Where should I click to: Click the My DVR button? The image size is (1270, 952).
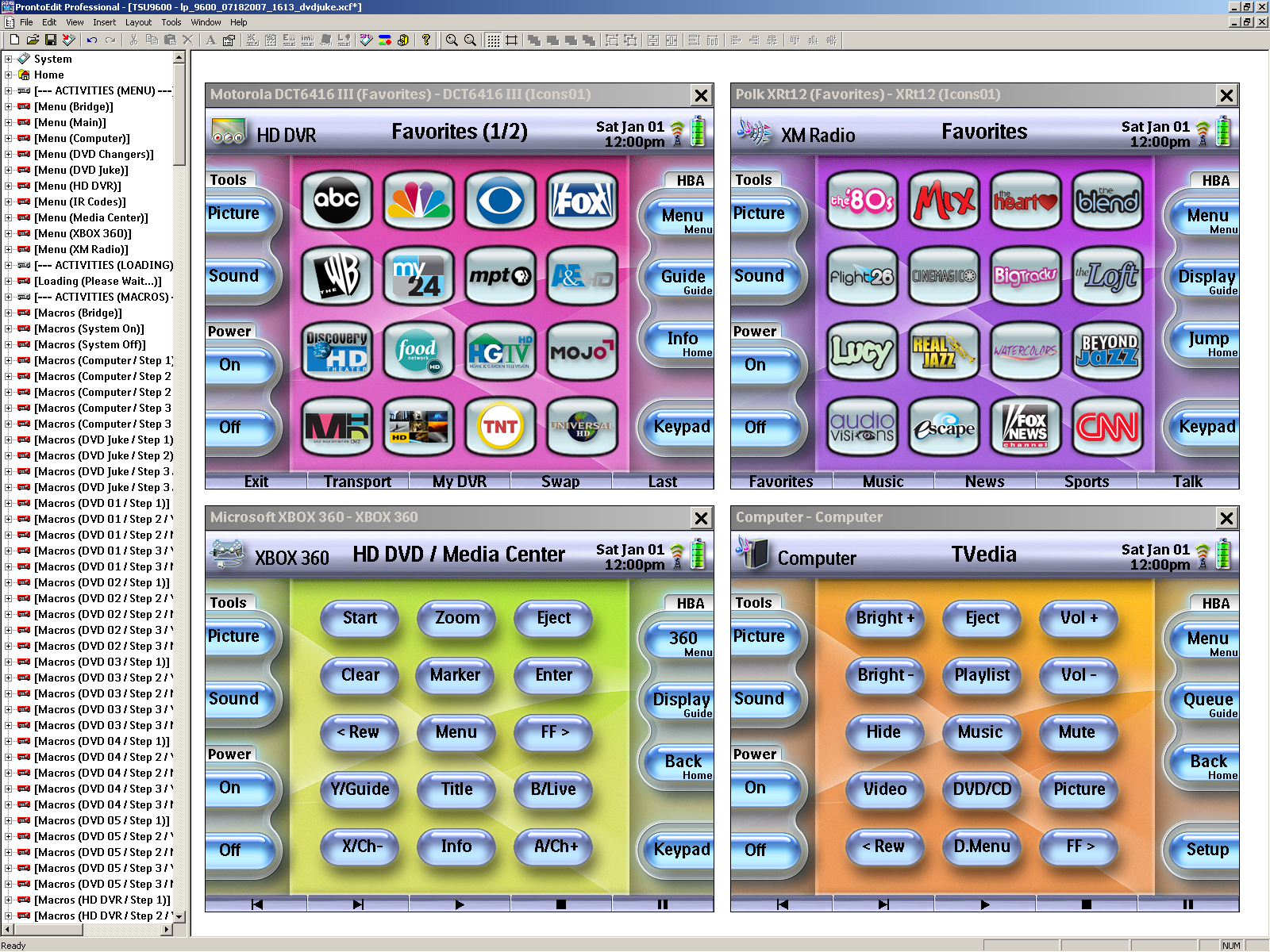pyautogui.click(x=460, y=482)
